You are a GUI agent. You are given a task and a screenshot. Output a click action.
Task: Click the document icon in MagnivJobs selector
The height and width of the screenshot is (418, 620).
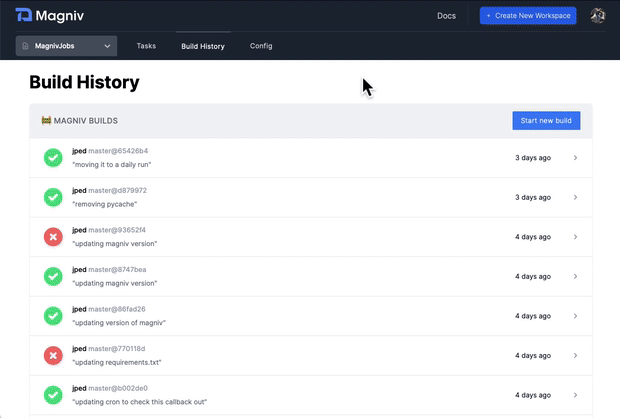pos(25,46)
